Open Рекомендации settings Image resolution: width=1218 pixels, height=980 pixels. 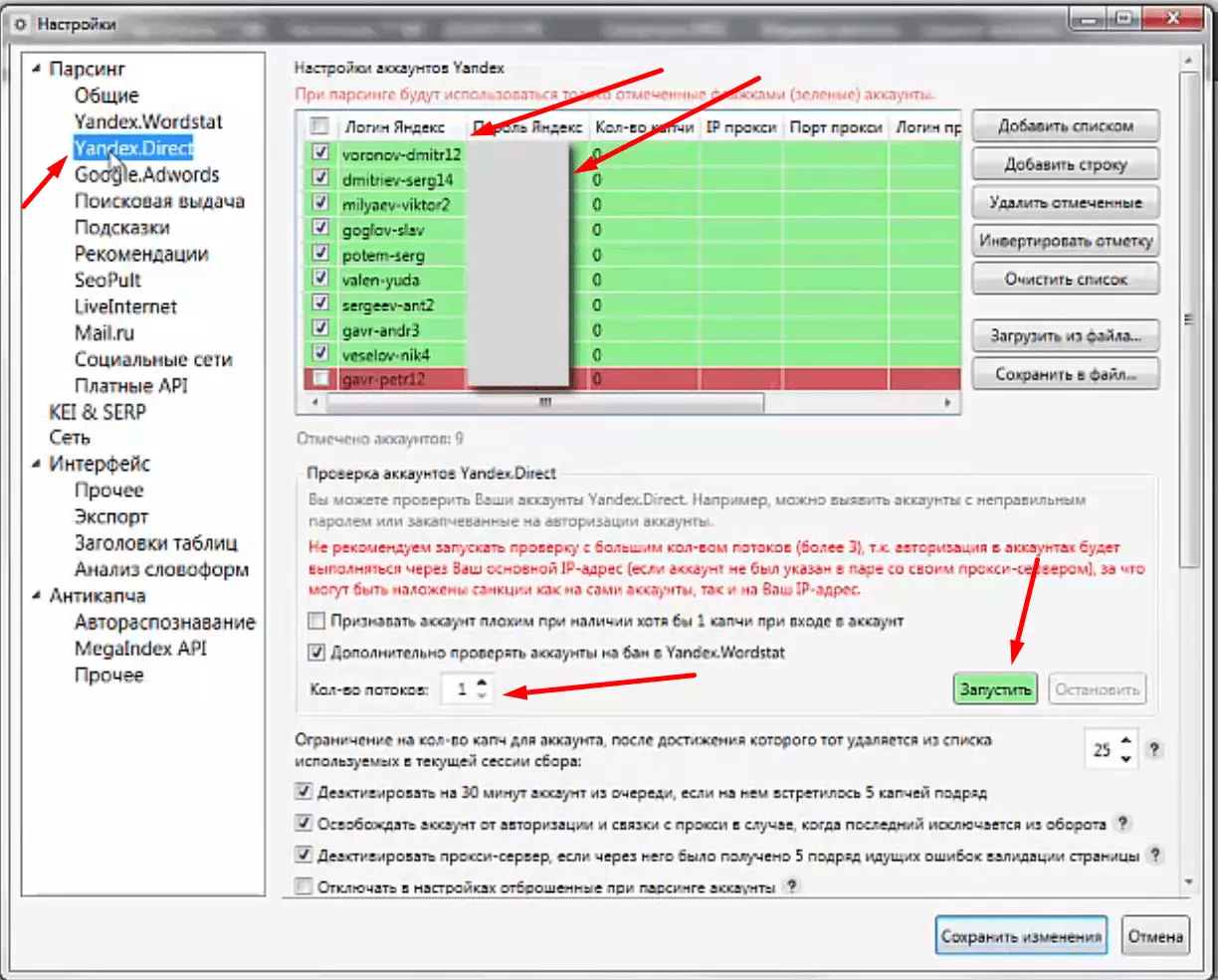(141, 254)
